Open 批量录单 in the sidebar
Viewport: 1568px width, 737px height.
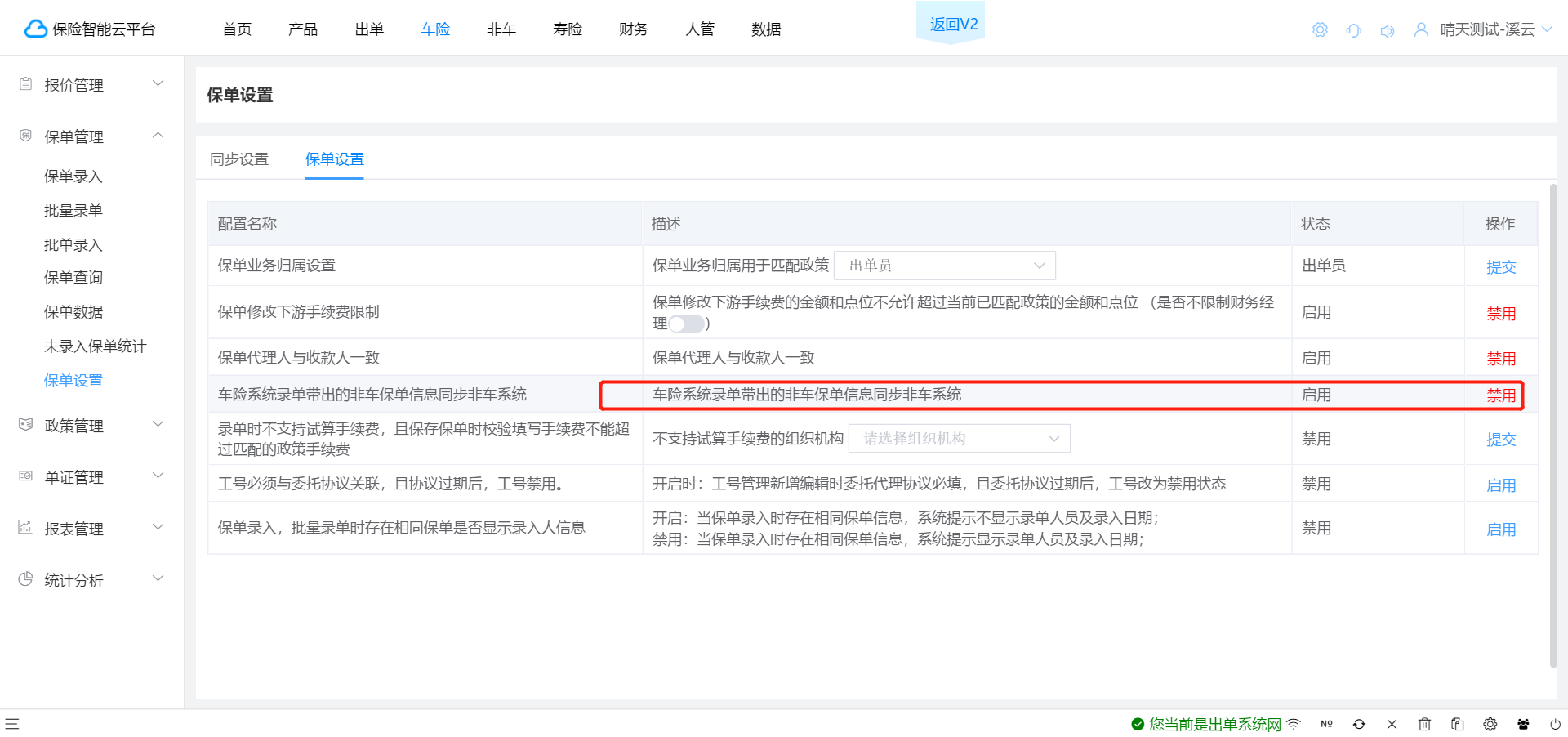point(73,211)
